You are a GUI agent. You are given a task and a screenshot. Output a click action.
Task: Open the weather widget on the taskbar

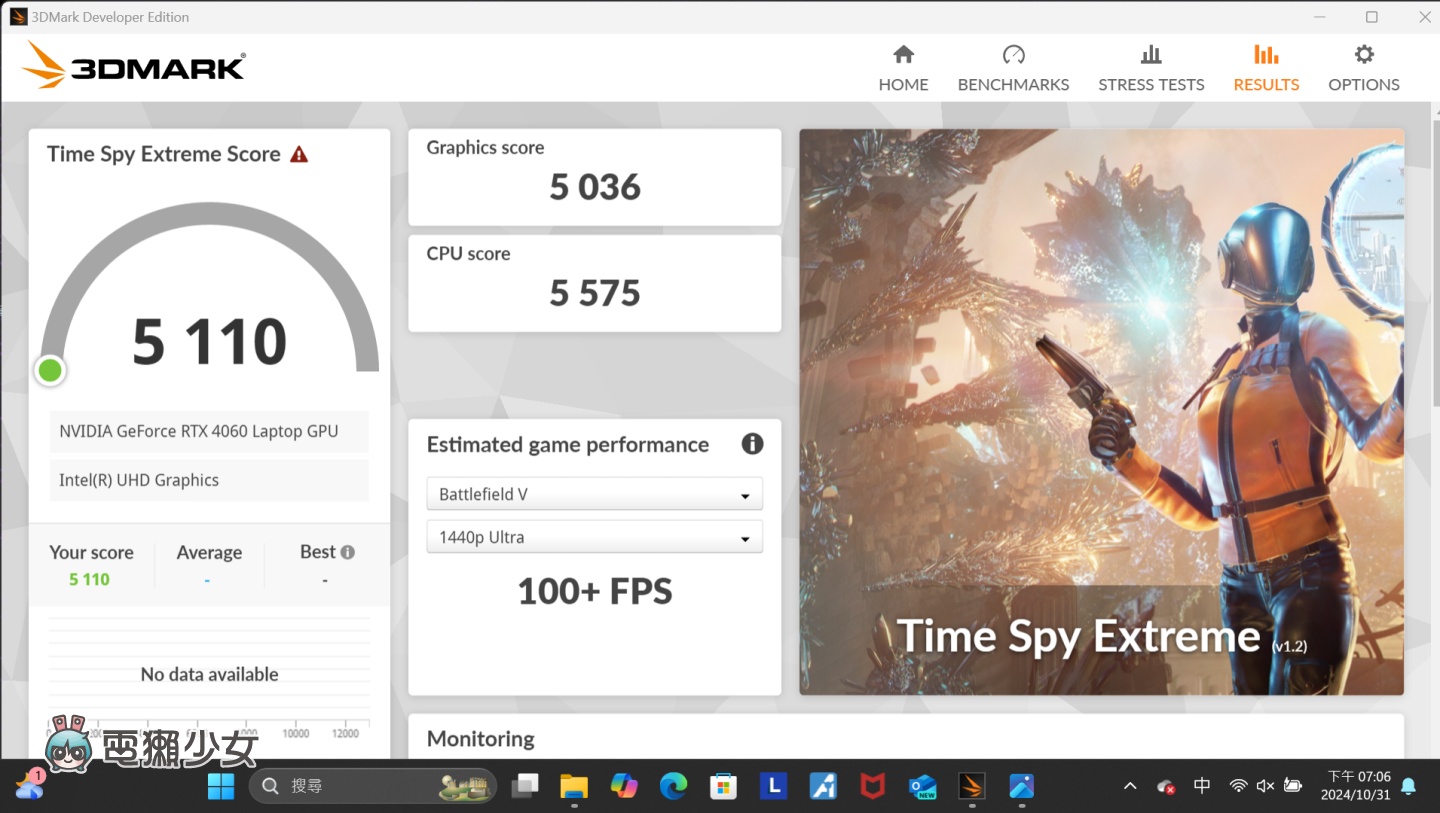tap(30, 785)
